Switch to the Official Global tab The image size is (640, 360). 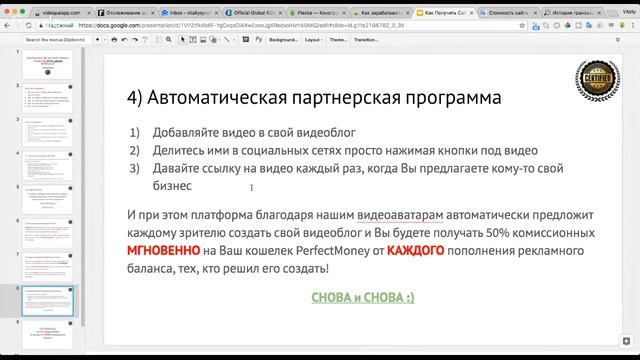pyautogui.click(x=253, y=13)
